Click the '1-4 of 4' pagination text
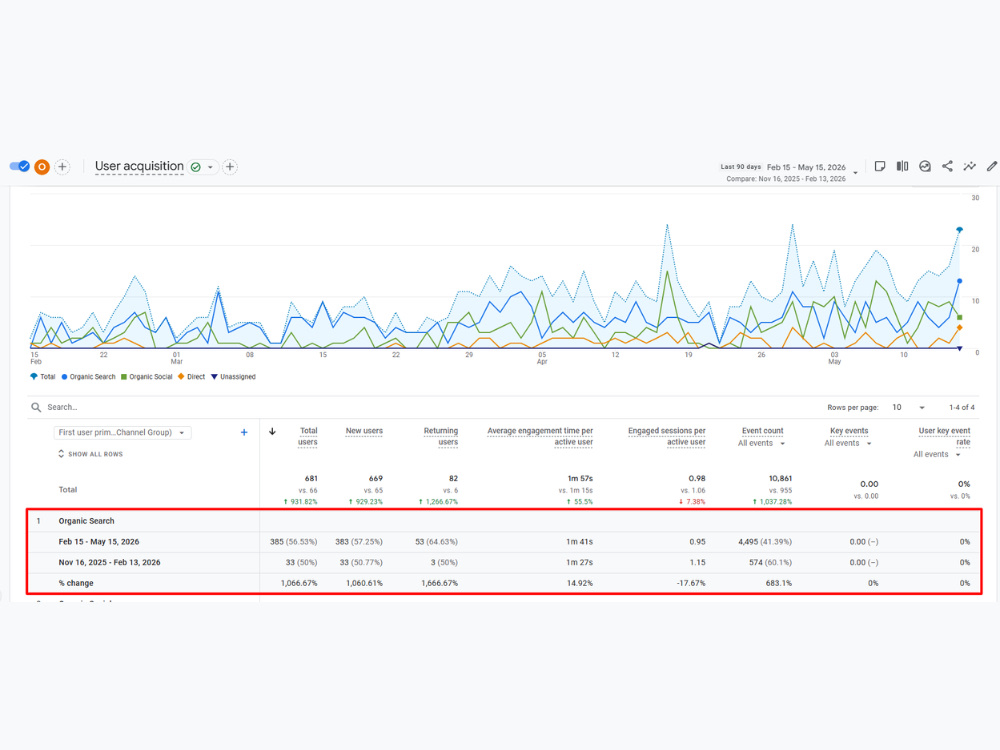1000x750 pixels. click(x=962, y=408)
